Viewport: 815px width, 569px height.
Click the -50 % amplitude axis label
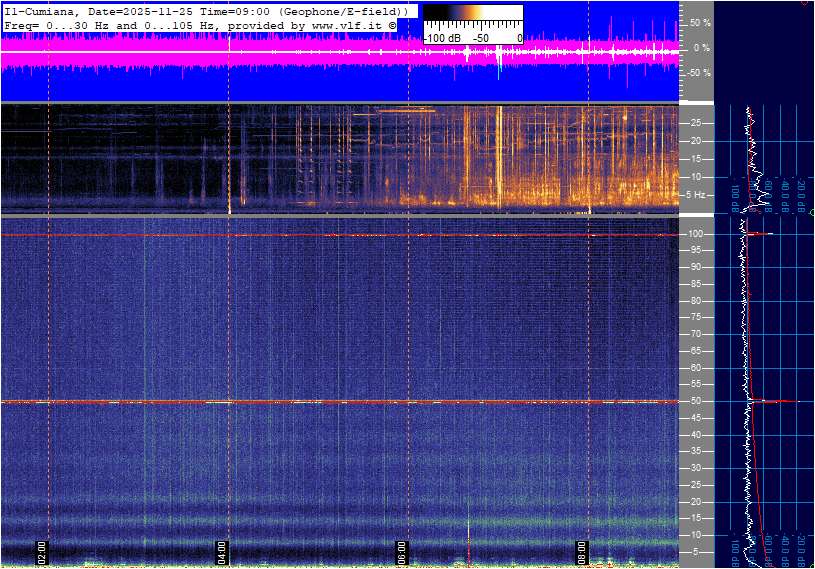tap(699, 73)
